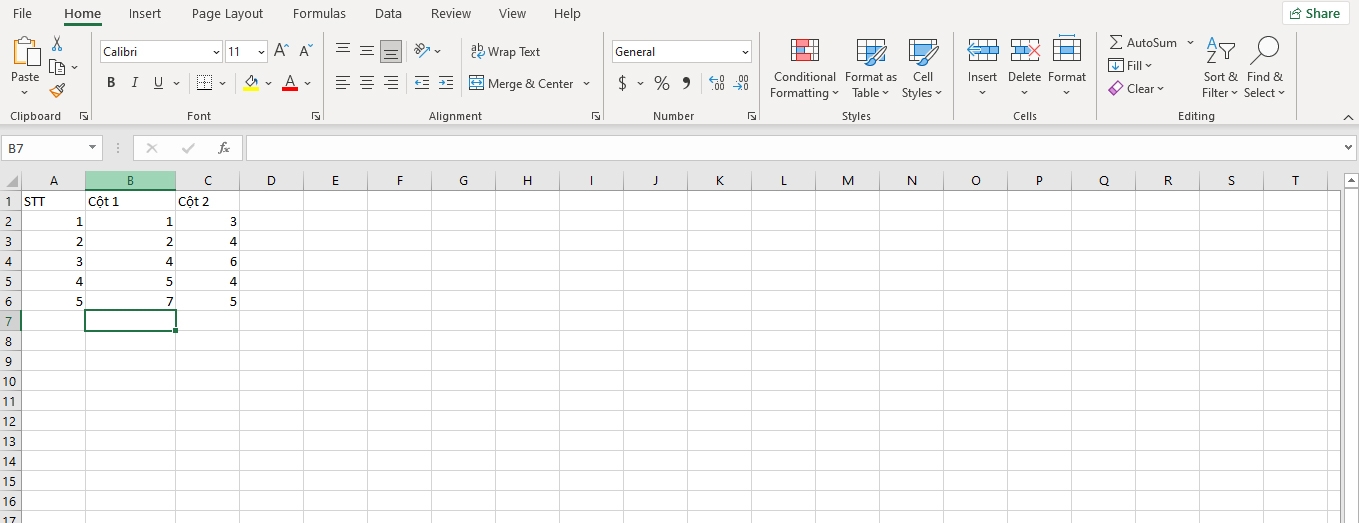Increase indent of cell contents

pyautogui.click(x=446, y=83)
